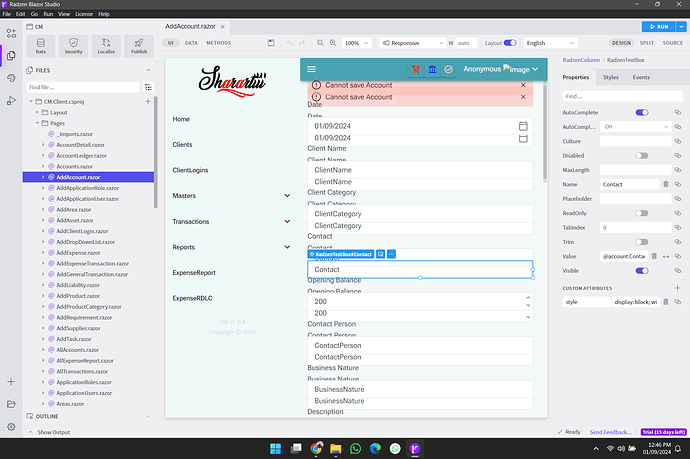The width and height of the screenshot is (690, 459).
Task: Toggle the Layout switch
Action: (x=510, y=43)
